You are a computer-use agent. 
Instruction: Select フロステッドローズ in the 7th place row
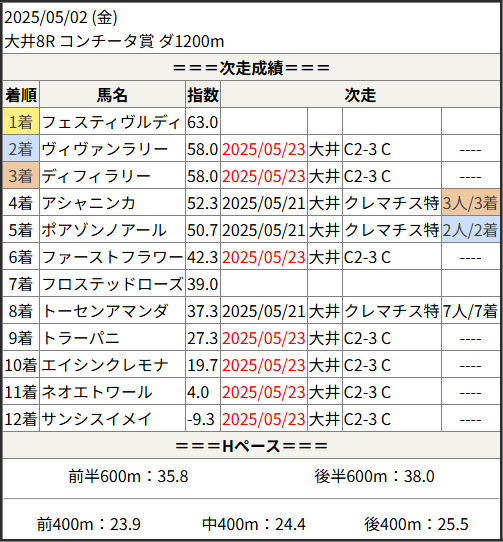coord(112,284)
